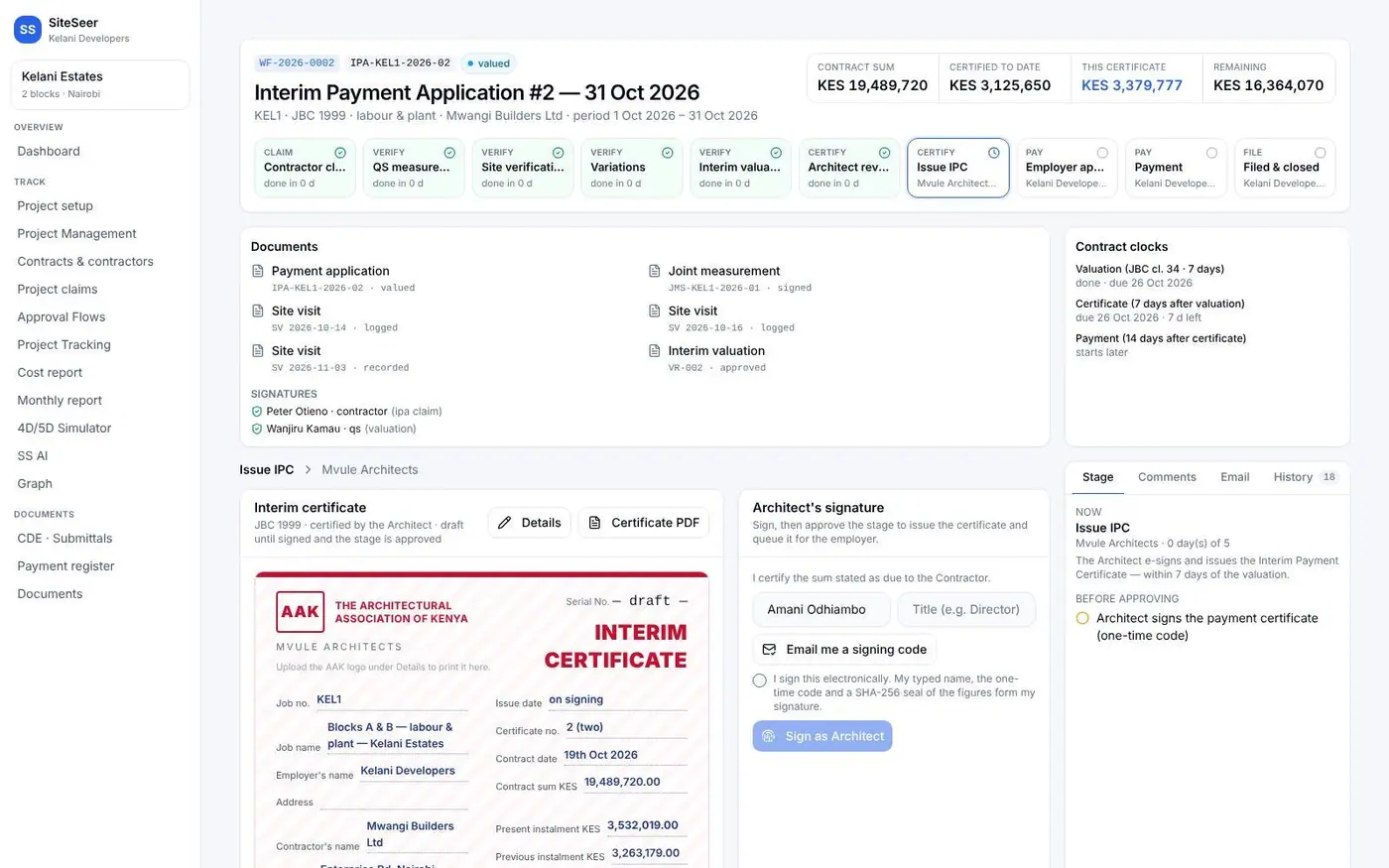This screenshot has width=1389, height=868.
Task: Click the Payment application document icon
Action: 258,271
